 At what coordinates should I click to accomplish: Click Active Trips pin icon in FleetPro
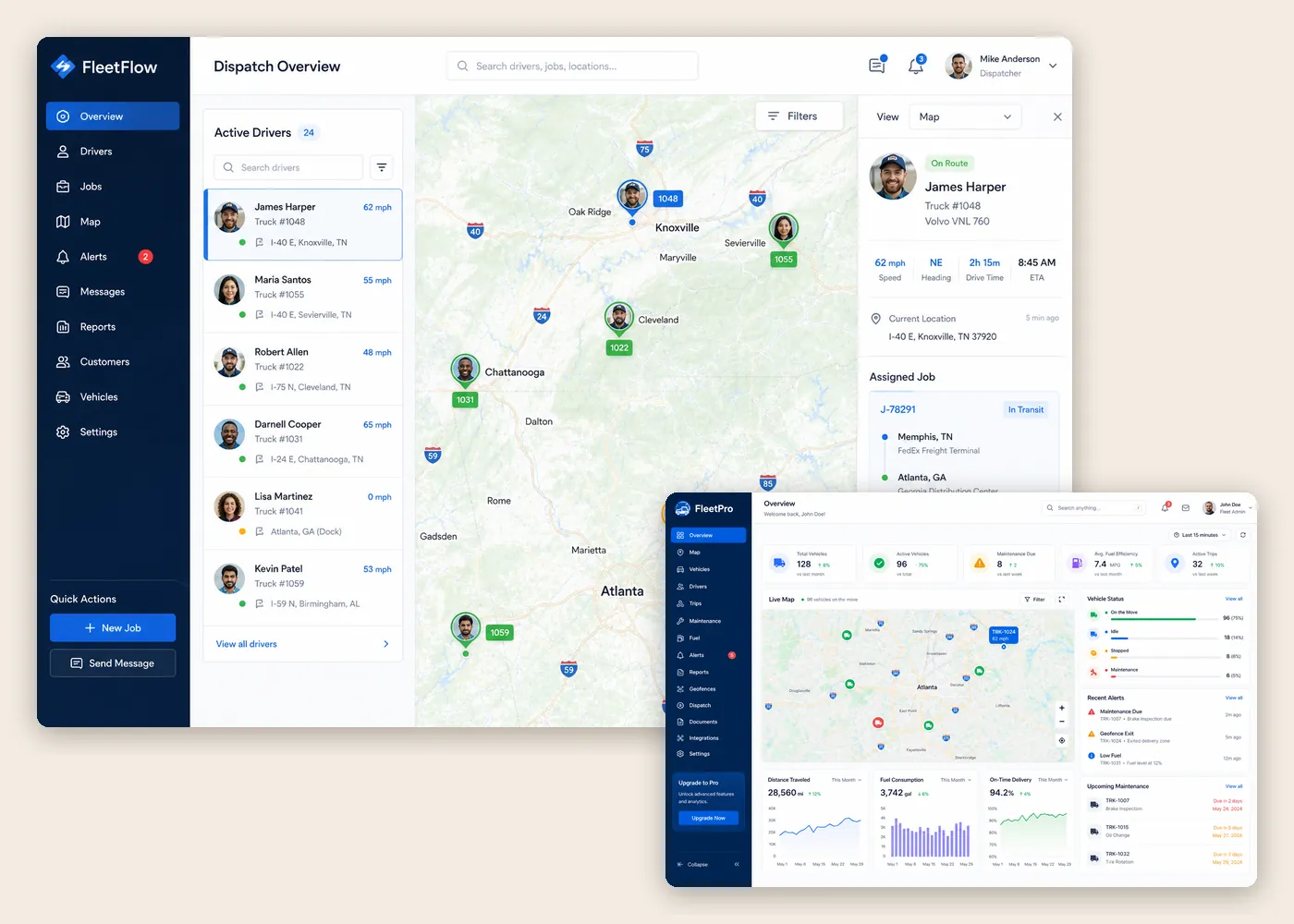1175,563
